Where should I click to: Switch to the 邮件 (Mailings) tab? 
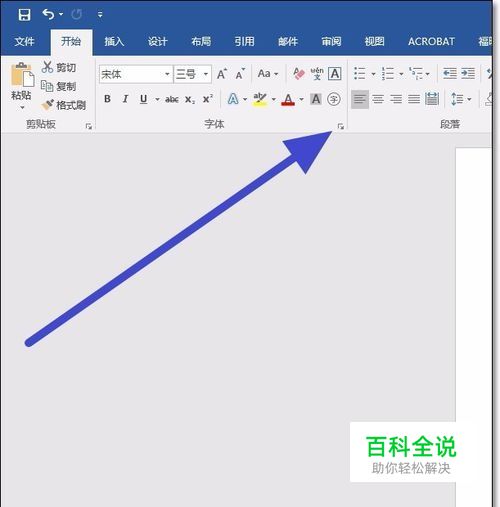[x=288, y=42]
